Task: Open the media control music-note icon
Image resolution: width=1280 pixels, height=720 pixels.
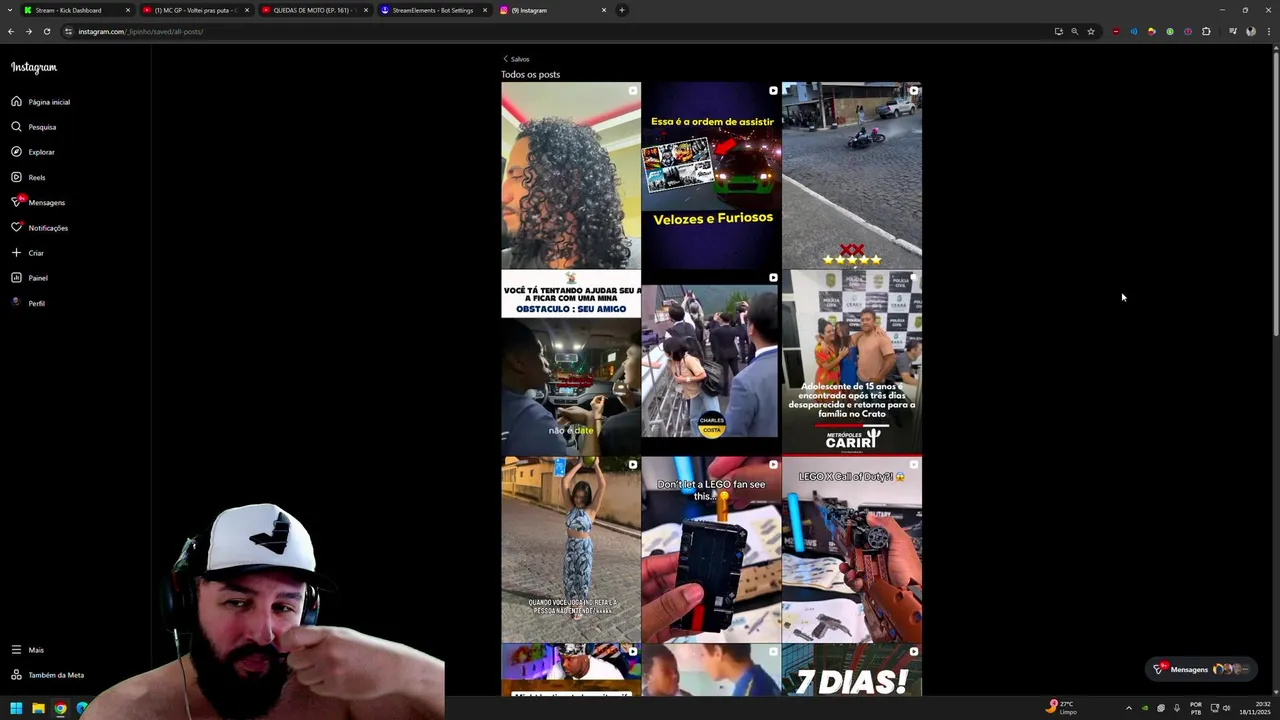Action: (x=1233, y=31)
